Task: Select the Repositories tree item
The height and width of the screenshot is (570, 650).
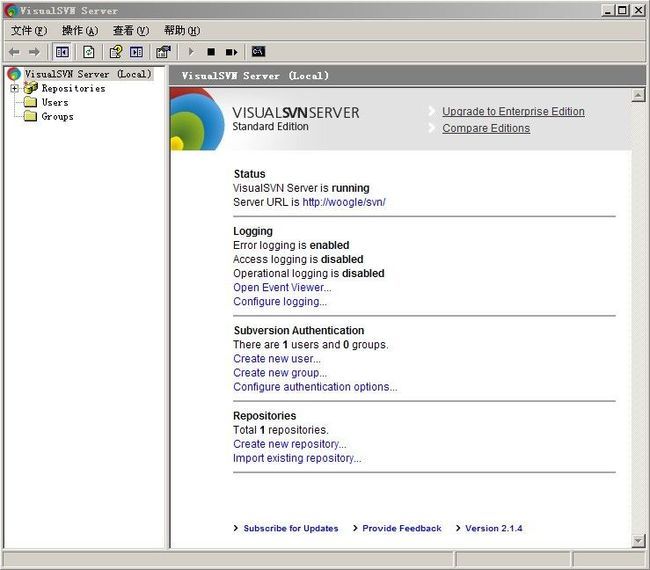Action: 73,88
